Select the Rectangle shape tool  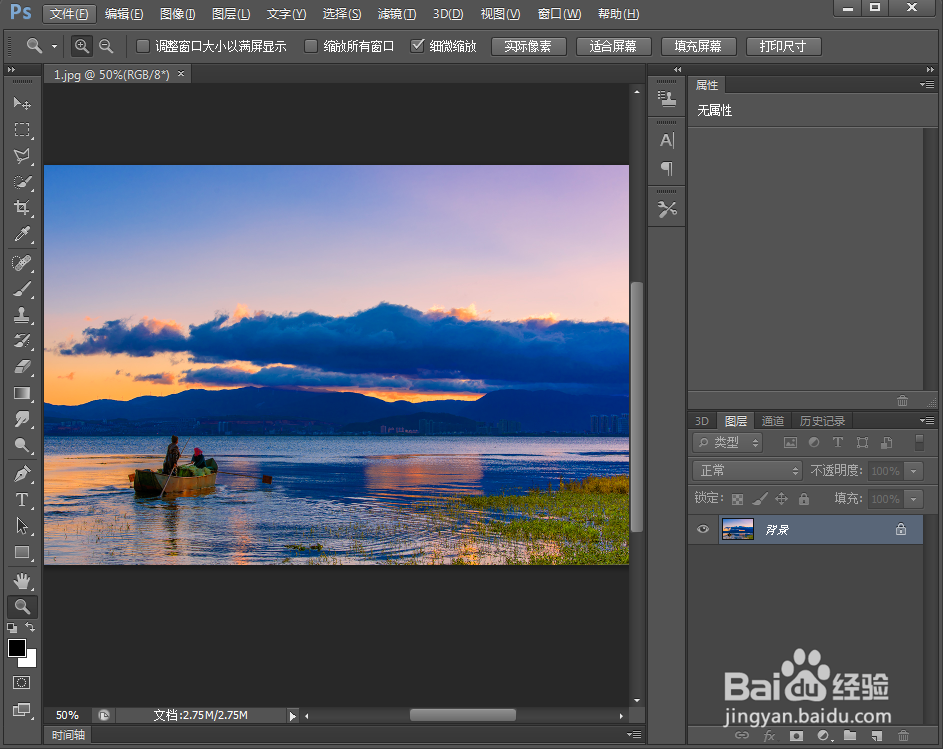click(22, 552)
